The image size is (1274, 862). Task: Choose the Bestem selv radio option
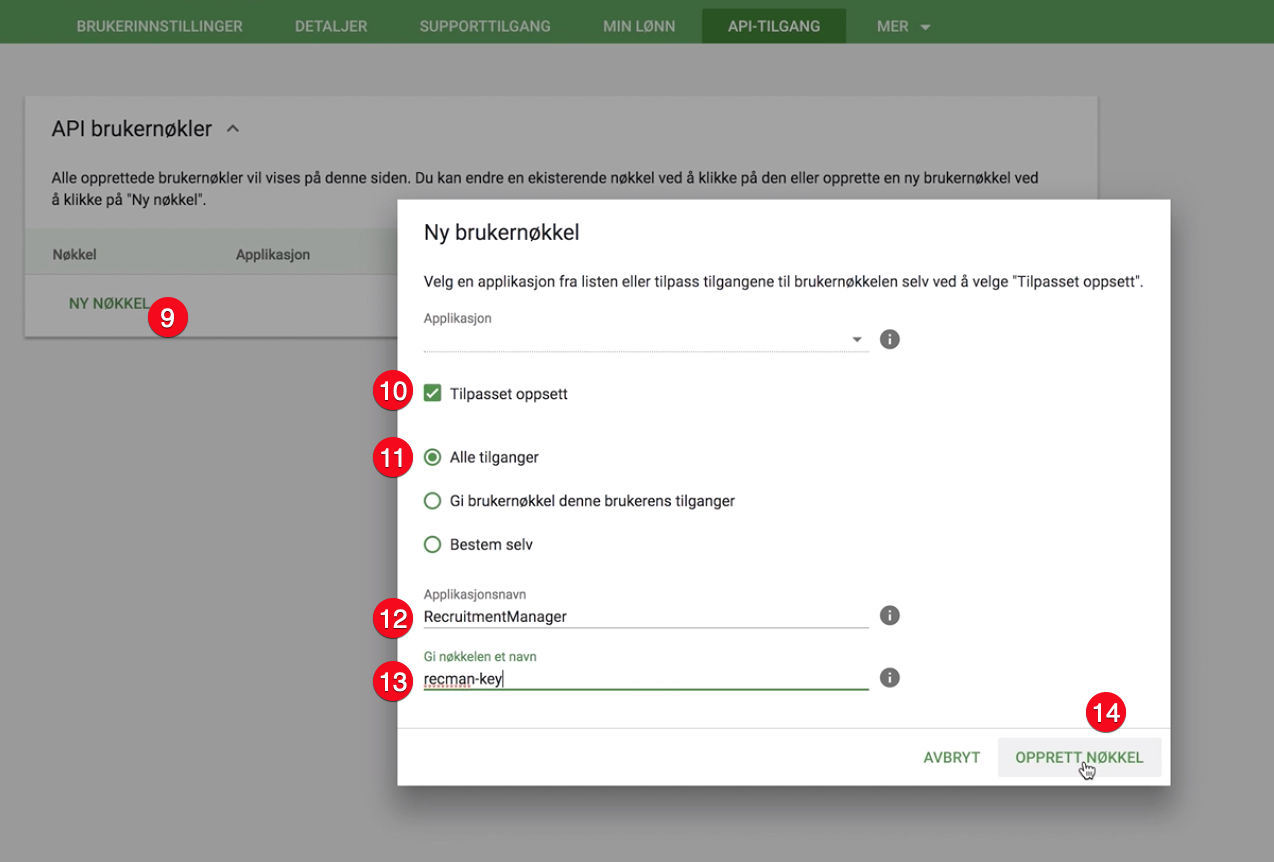(432, 545)
